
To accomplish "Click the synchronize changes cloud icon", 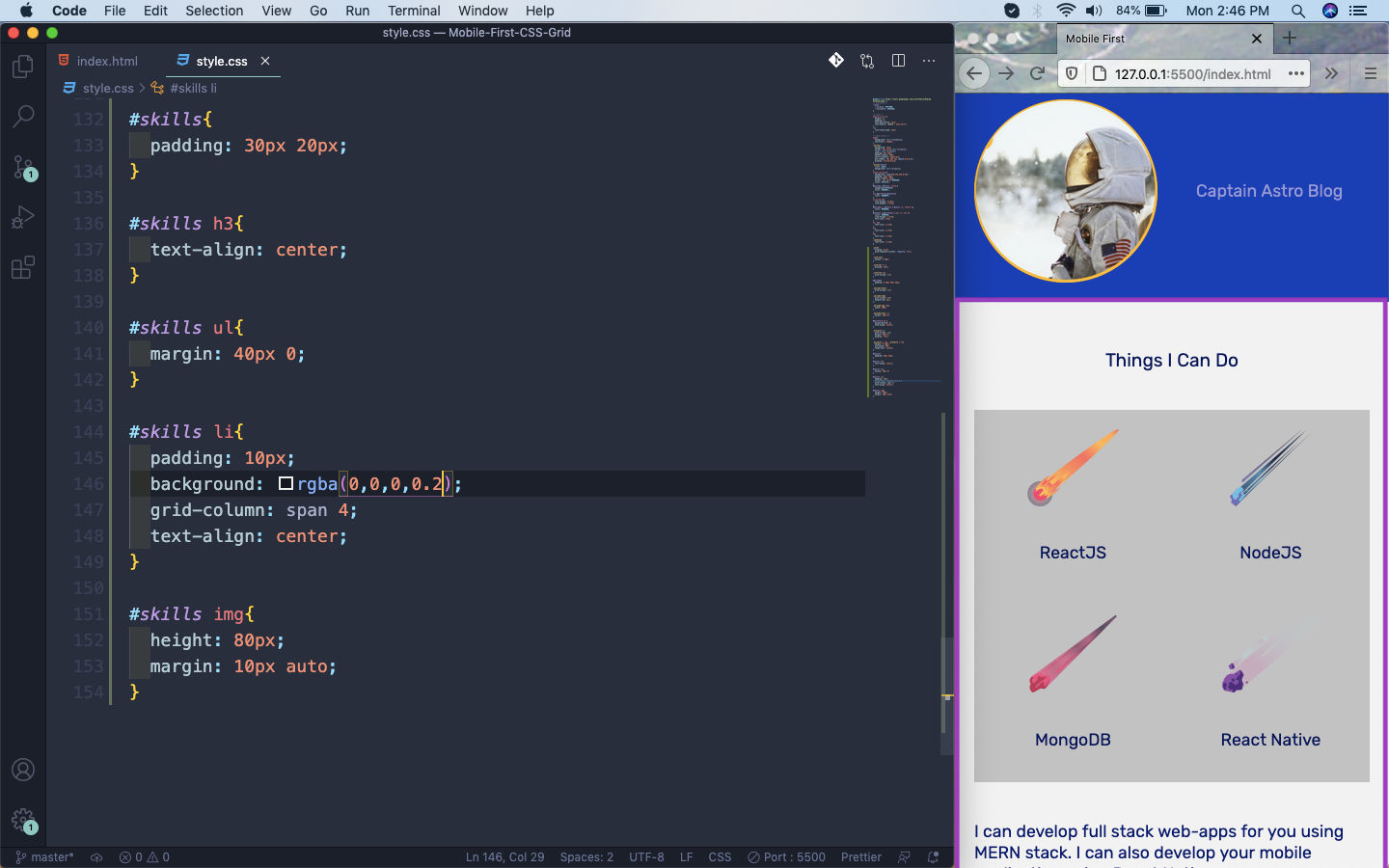I will 96,857.
